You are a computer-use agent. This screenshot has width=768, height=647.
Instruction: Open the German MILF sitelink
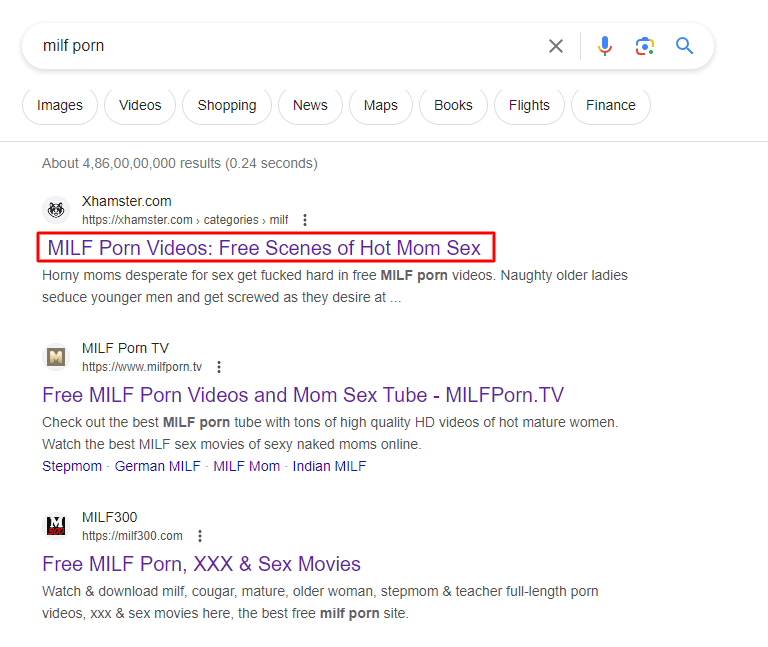[158, 466]
